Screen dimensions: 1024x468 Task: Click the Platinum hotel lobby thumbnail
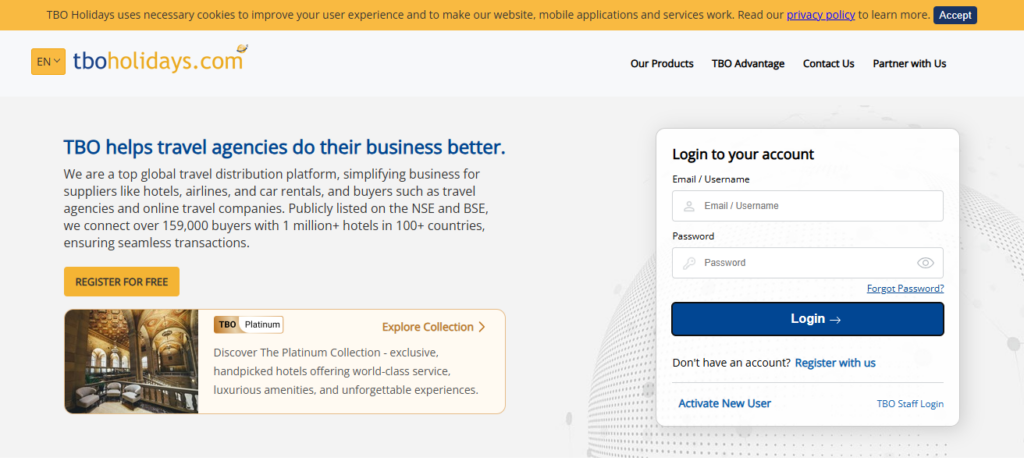click(x=131, y=361)
